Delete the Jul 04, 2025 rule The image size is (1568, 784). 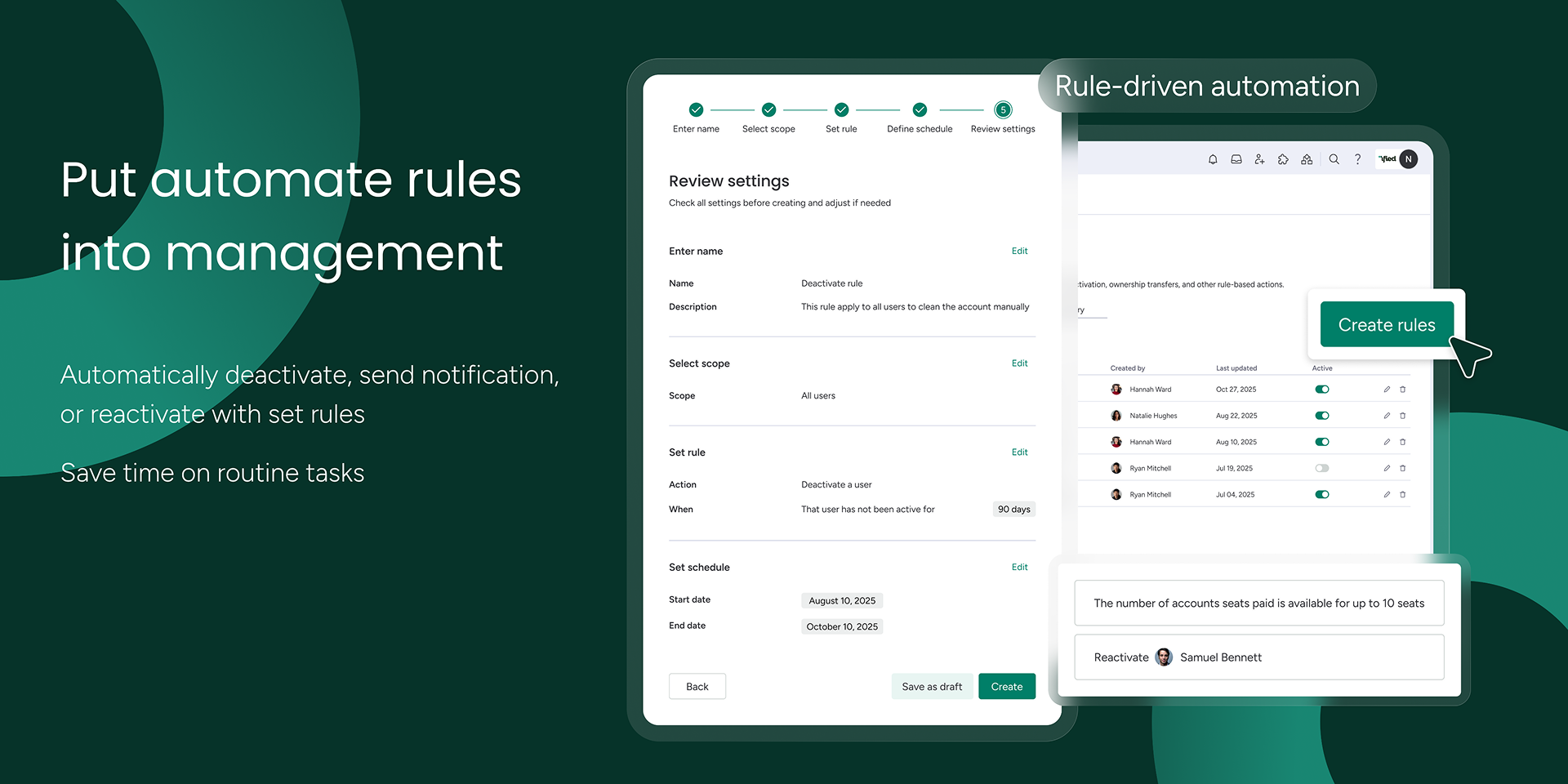click(1403, 495)
